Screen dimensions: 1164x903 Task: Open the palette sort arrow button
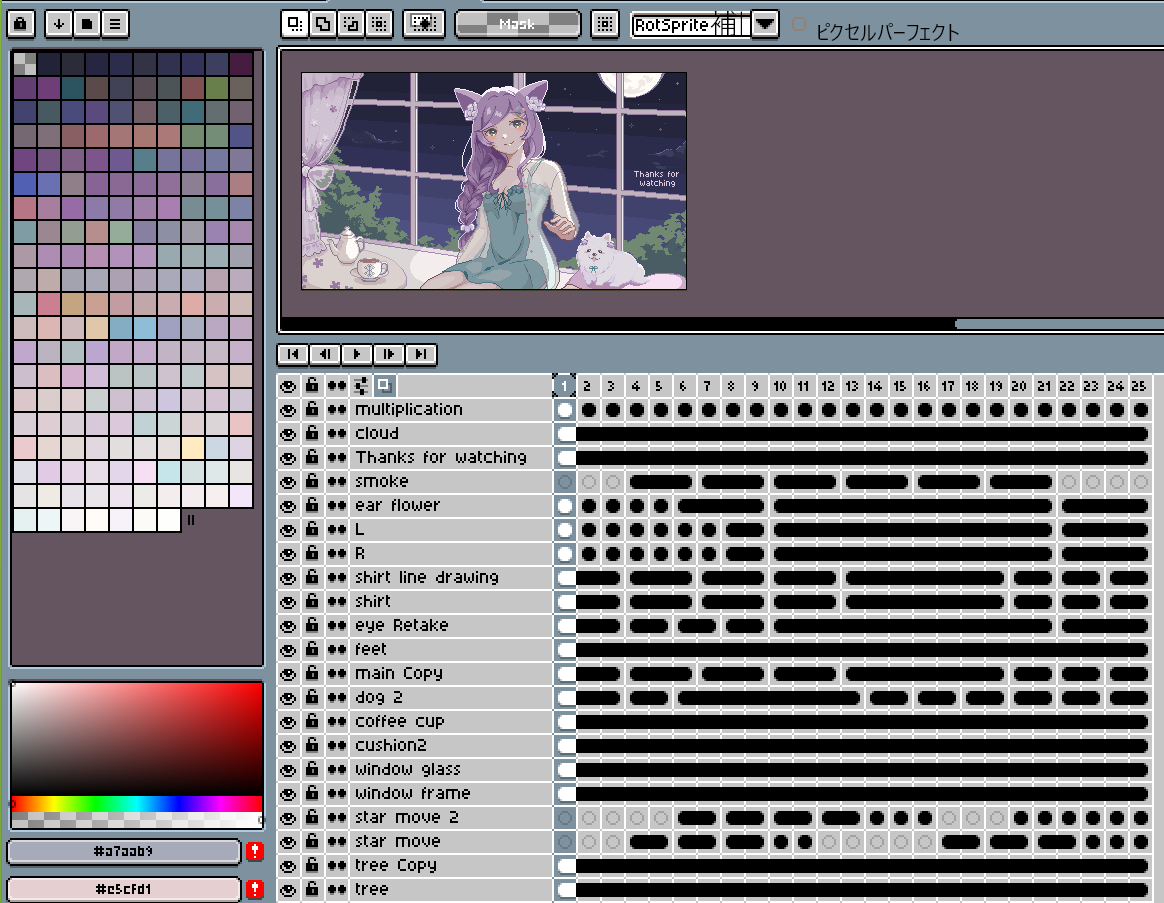[59, 24]
